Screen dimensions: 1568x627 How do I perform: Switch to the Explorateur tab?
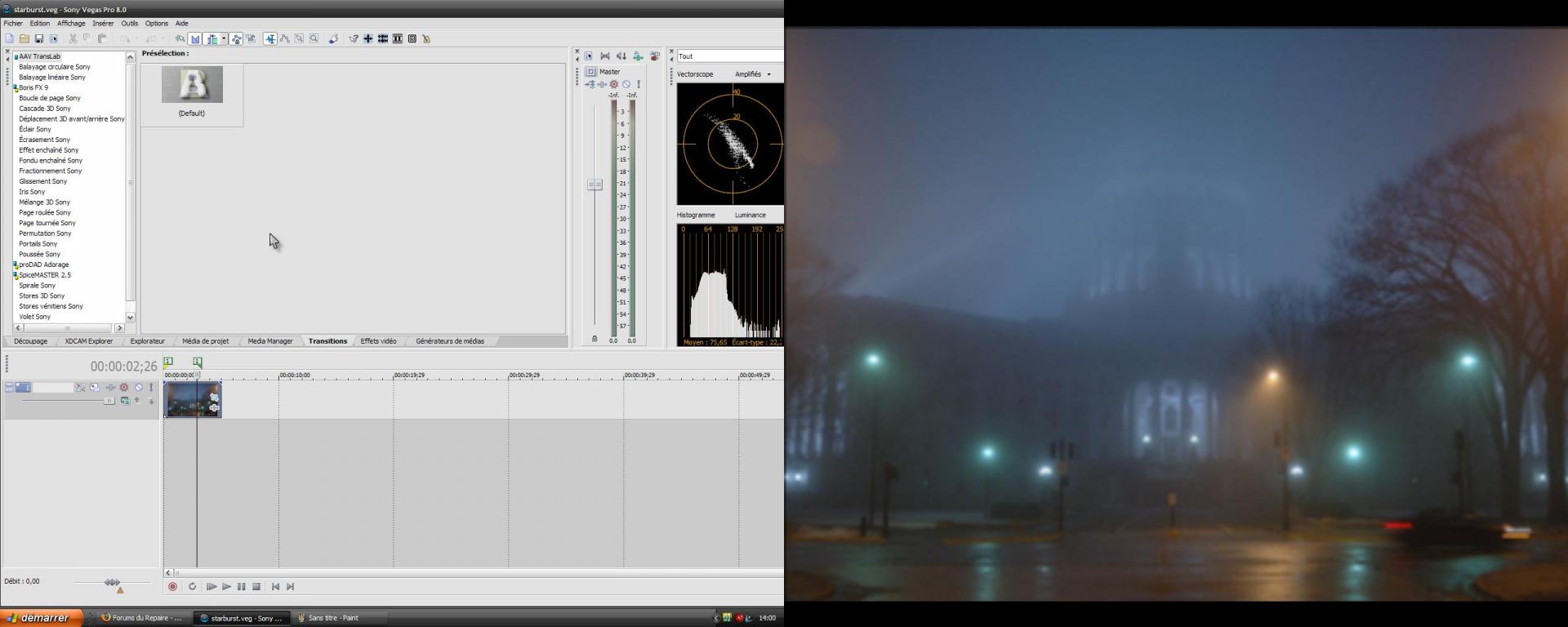click(147, 341)
